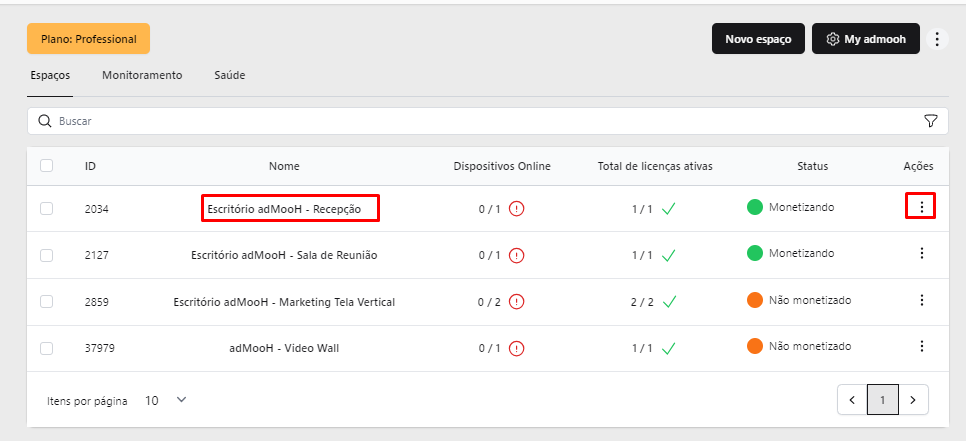
Task: Click license checkmark for ID 2859
Action: coord(668,302)
